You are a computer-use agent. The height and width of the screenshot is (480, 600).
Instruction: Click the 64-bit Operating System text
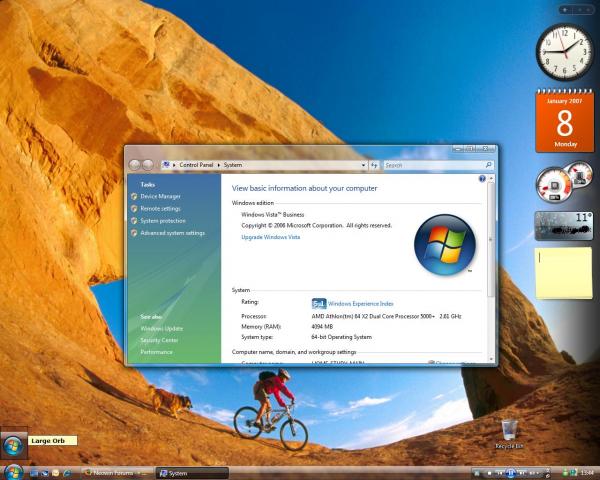tap(341, 337)
